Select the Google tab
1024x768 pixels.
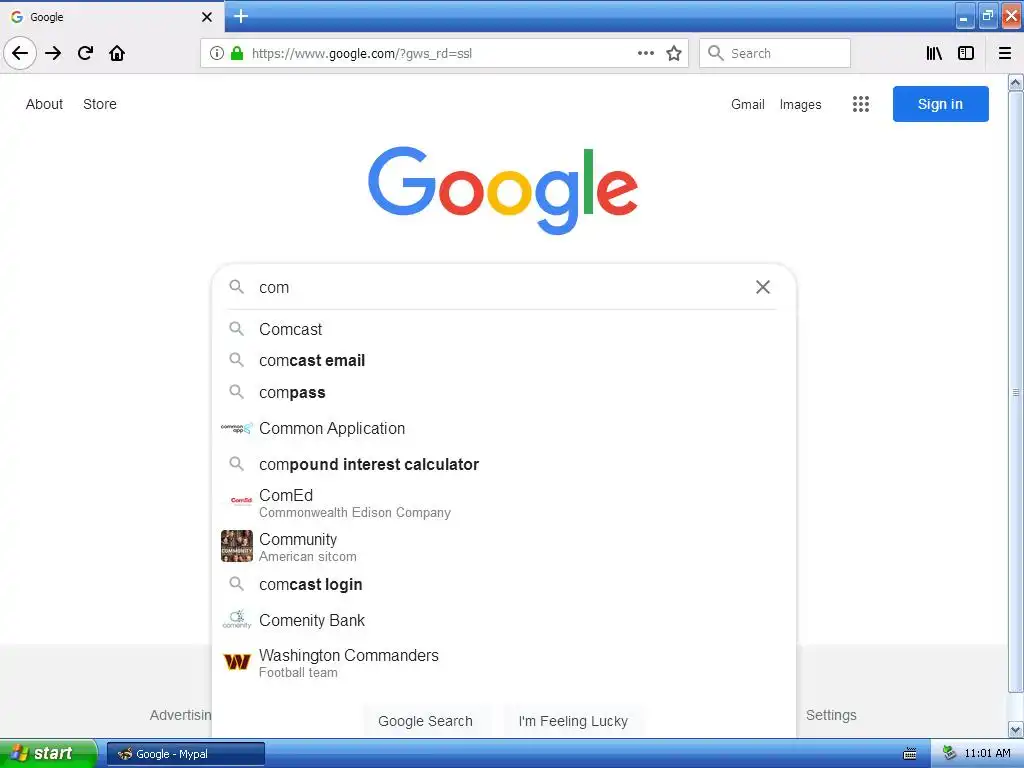coord(111,17)
